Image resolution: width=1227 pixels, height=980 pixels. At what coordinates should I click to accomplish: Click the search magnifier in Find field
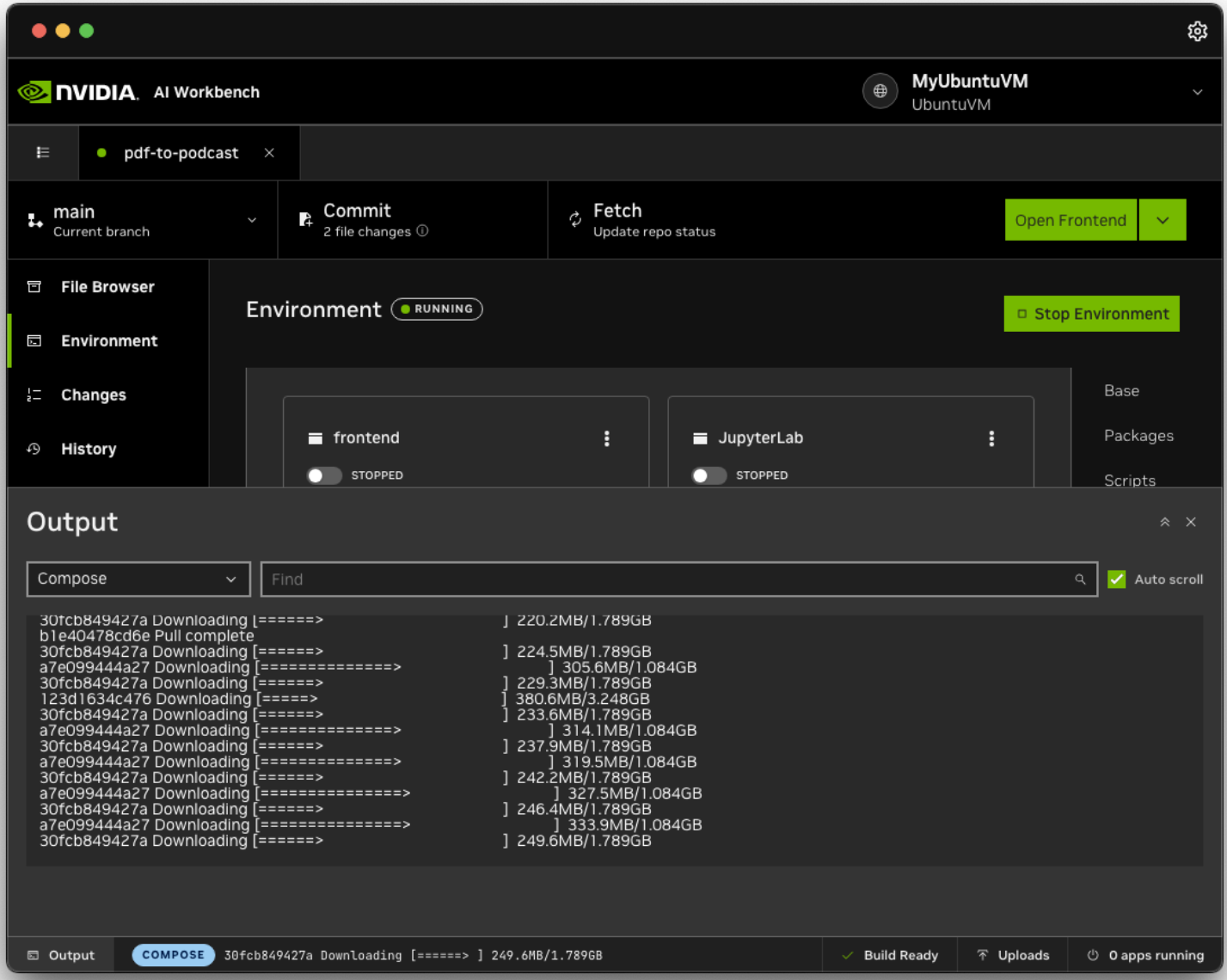point(1080,579)
